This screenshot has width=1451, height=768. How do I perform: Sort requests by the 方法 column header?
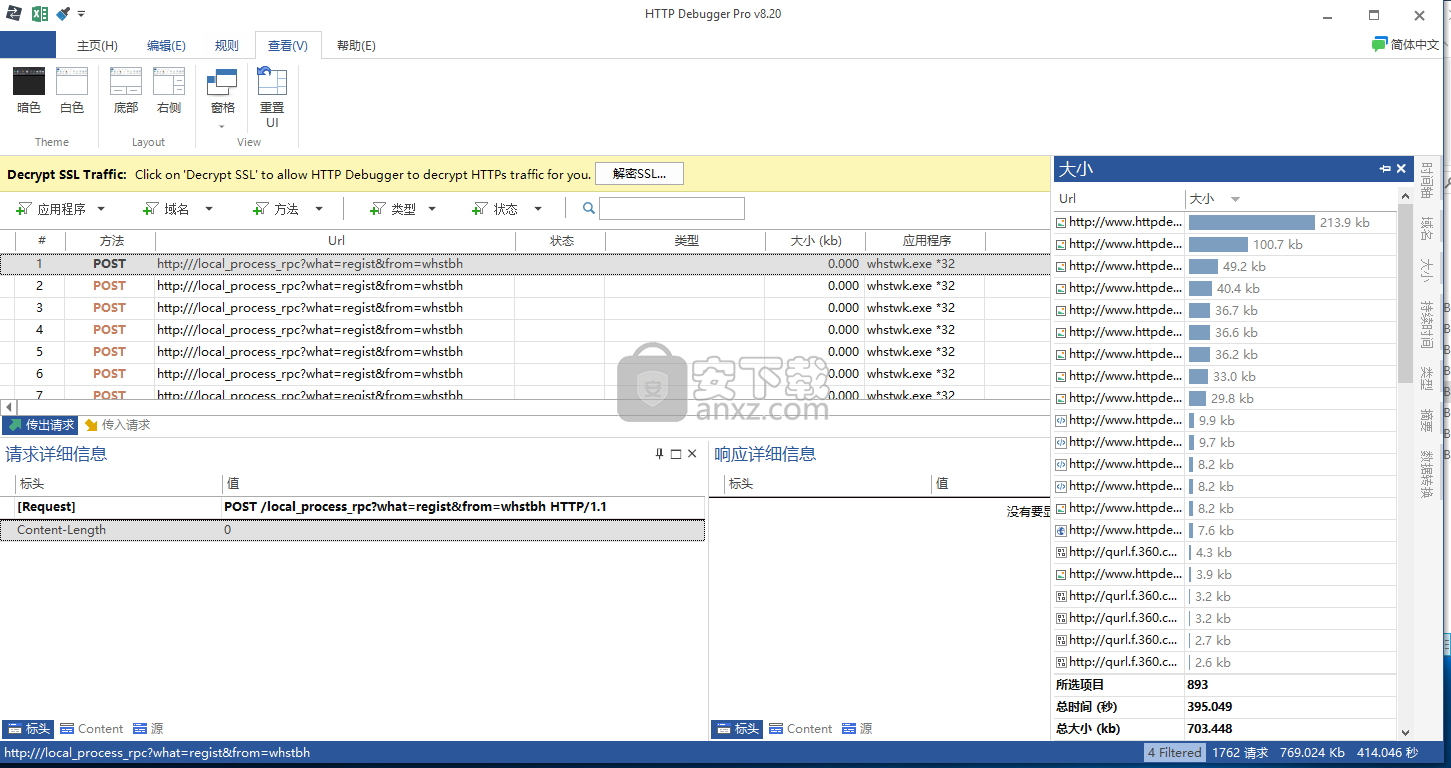111,241
